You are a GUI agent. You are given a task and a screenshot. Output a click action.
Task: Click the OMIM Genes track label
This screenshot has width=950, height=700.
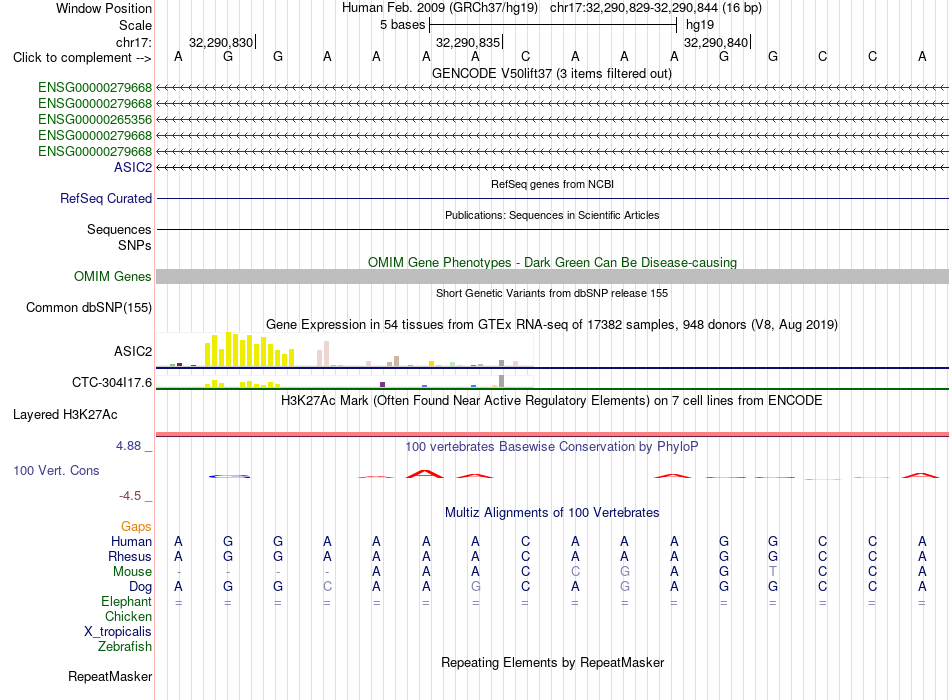[113, 276]
